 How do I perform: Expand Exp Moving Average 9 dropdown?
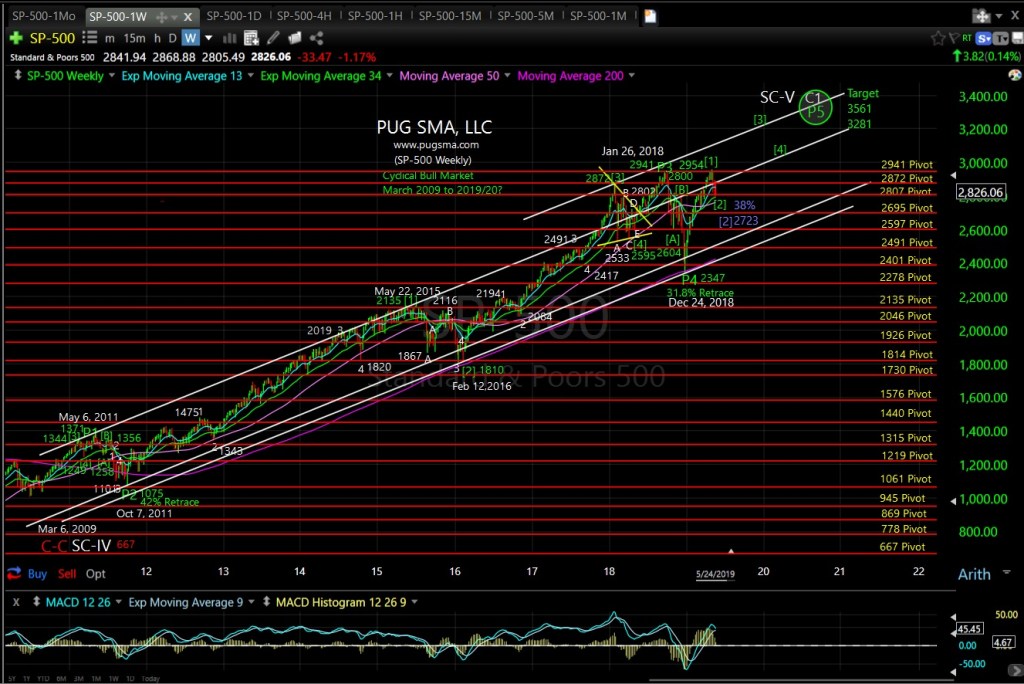point(251,602)
